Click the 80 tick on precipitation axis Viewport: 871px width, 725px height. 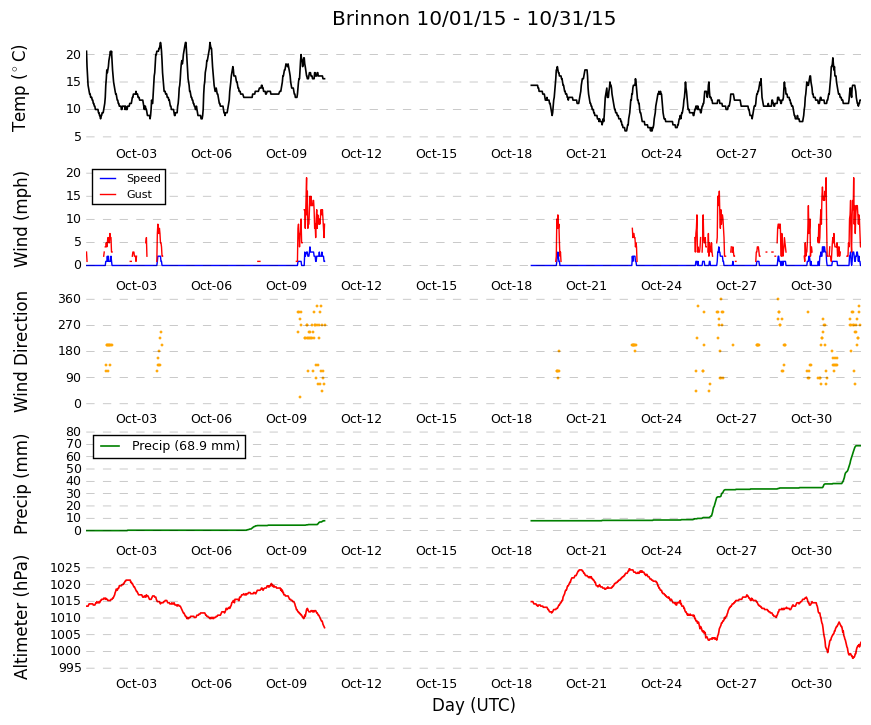click(x=73, y=432)
